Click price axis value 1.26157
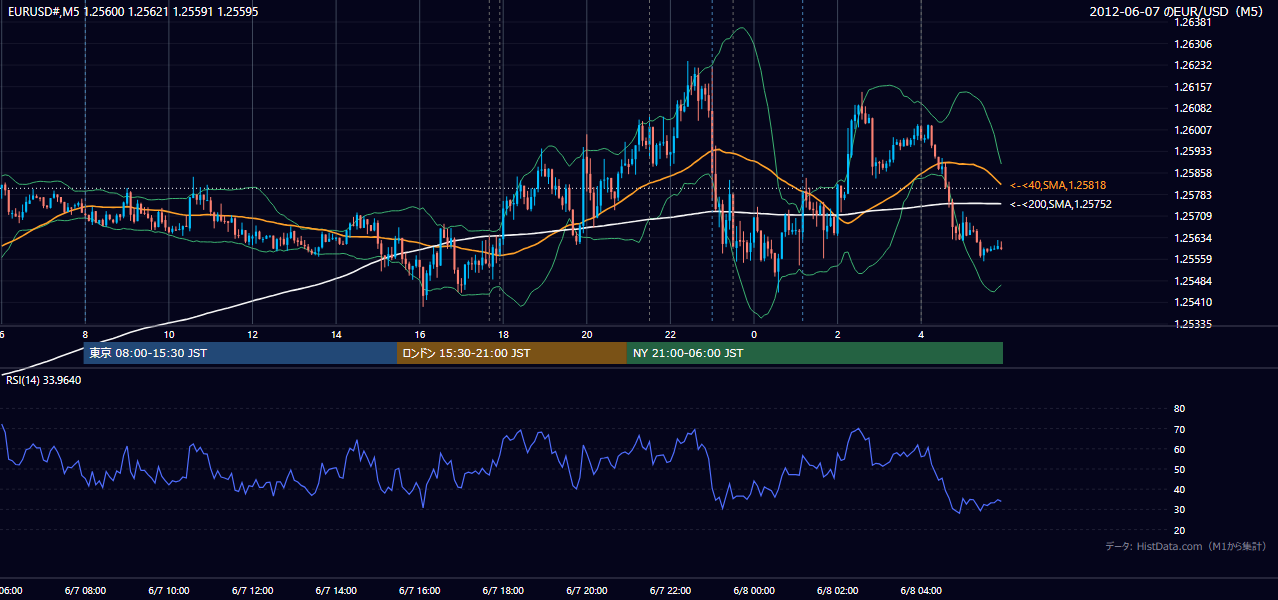This screenshot has width=1278, height=600. click(1194, 87)
